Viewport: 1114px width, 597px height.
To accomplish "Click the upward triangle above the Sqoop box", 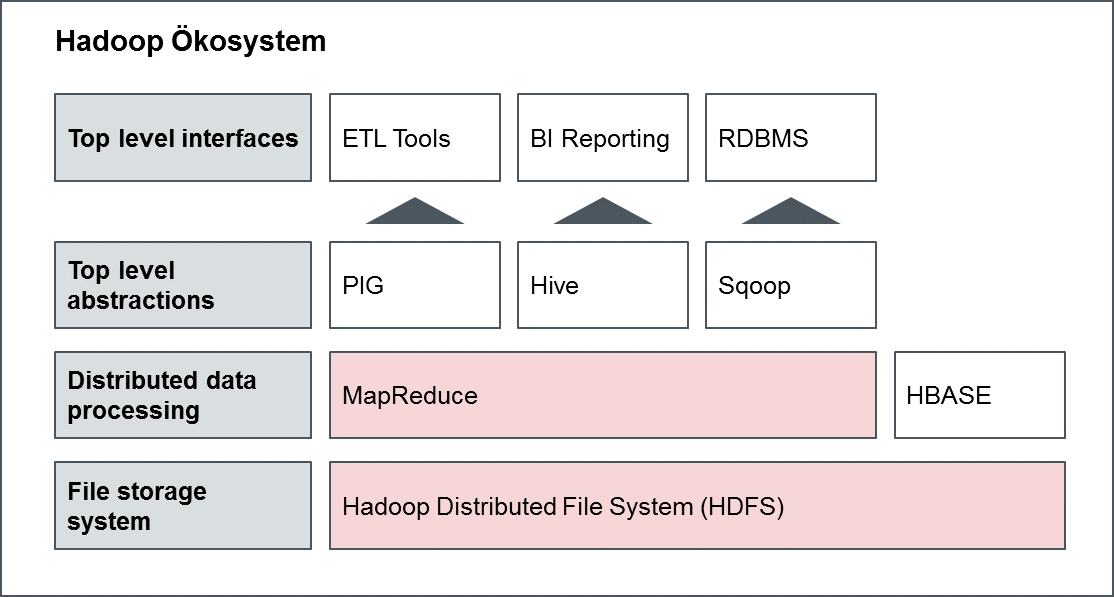I will 791,213.
